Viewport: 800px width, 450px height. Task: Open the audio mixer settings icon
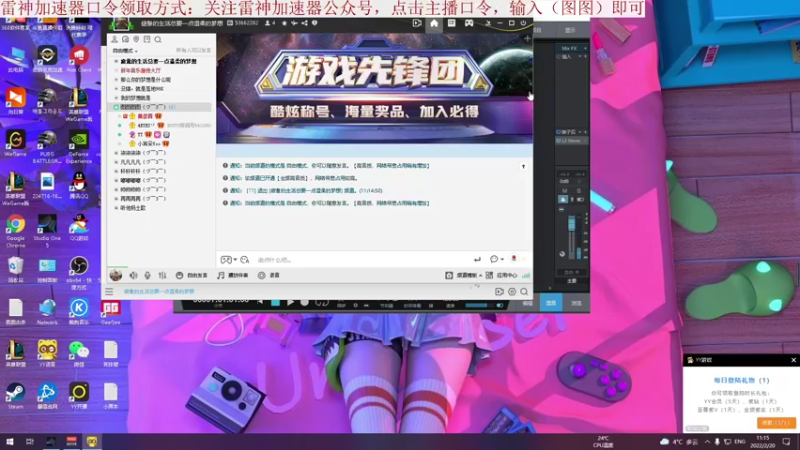162,276
